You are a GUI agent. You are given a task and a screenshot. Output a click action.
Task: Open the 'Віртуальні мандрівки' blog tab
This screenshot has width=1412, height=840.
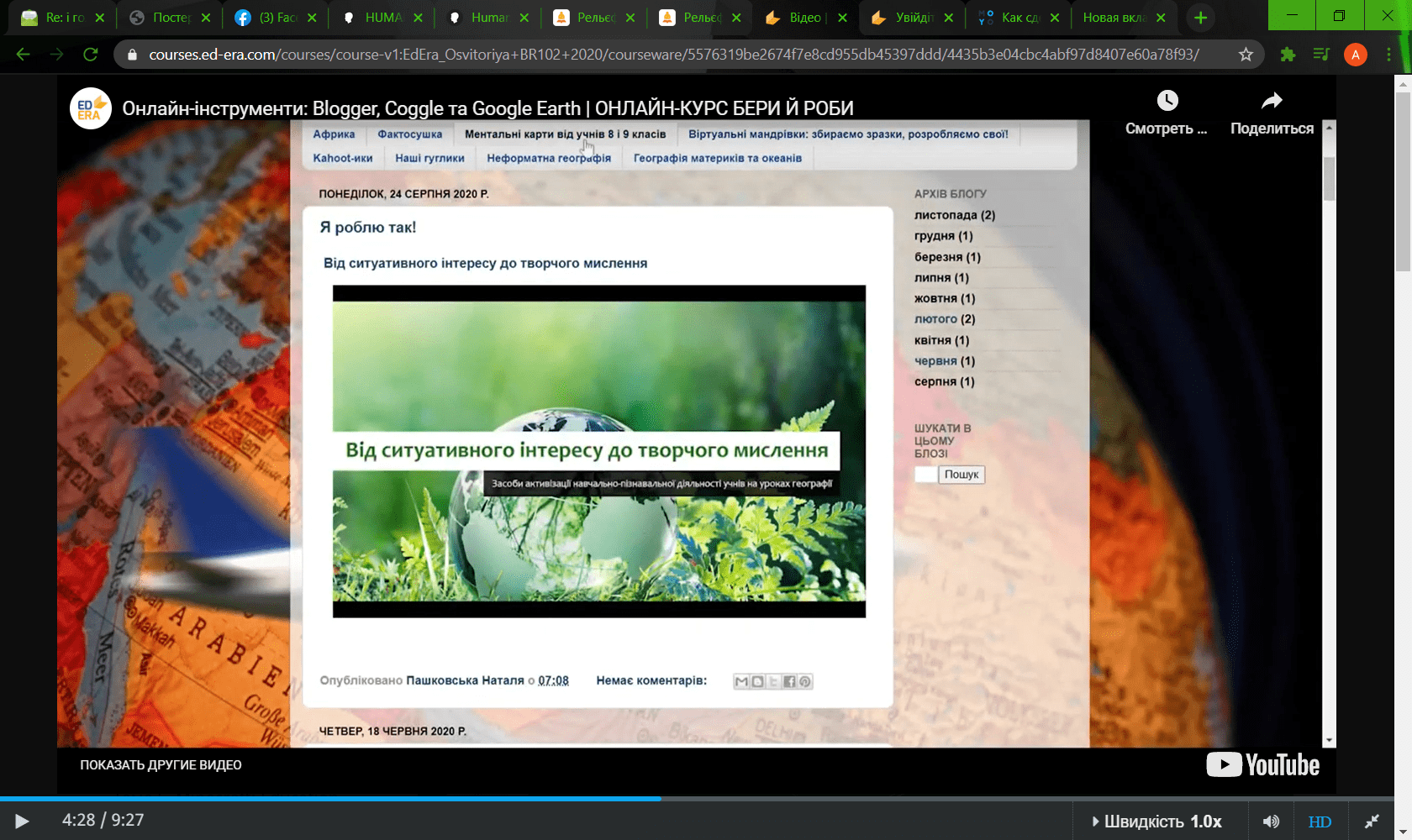point(848,134)
